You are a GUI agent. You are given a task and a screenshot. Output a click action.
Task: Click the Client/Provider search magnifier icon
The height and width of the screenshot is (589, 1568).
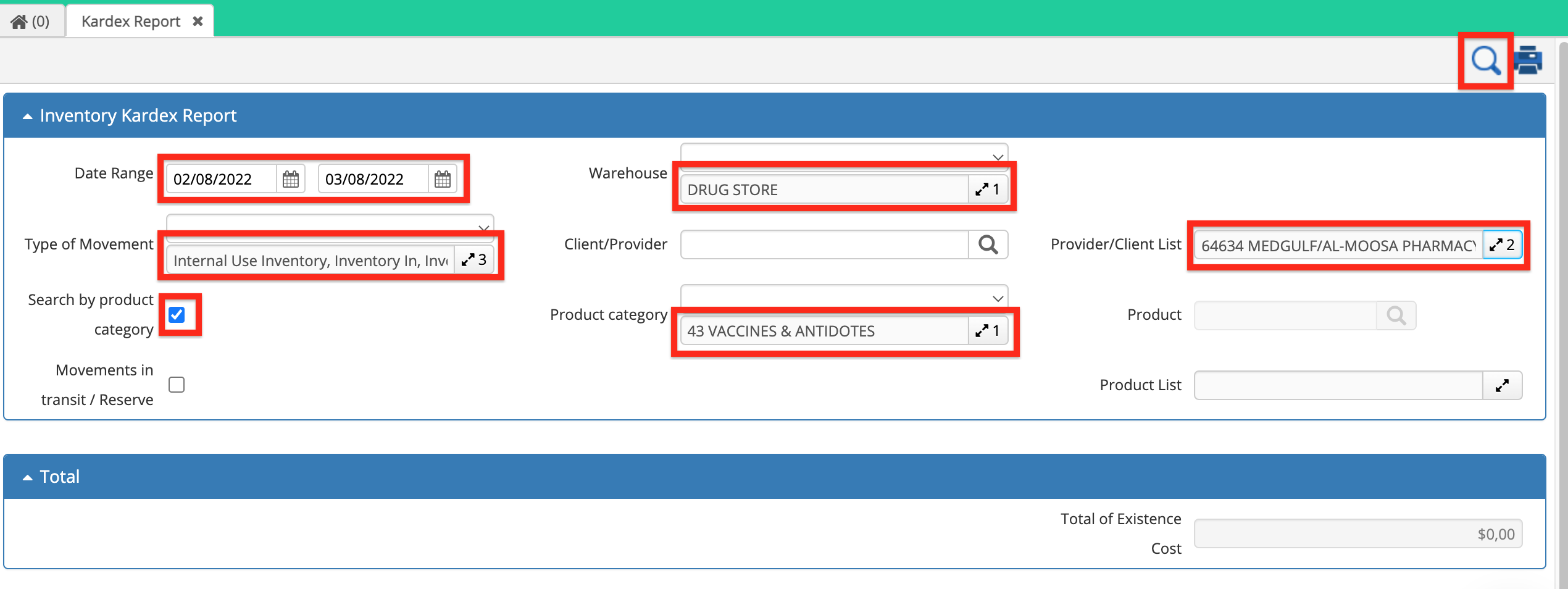(x=988, y=244)
